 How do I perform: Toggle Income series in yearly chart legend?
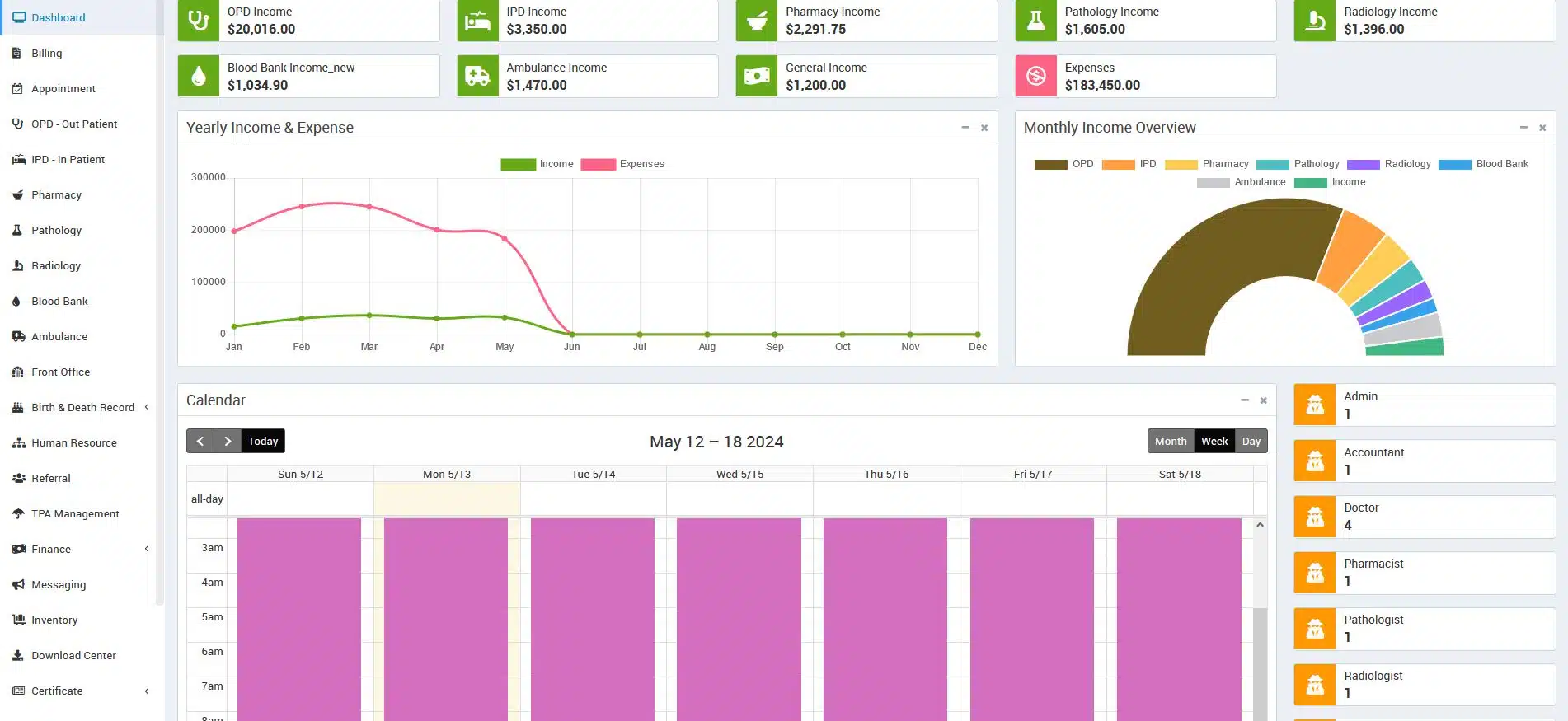point(537,164)
